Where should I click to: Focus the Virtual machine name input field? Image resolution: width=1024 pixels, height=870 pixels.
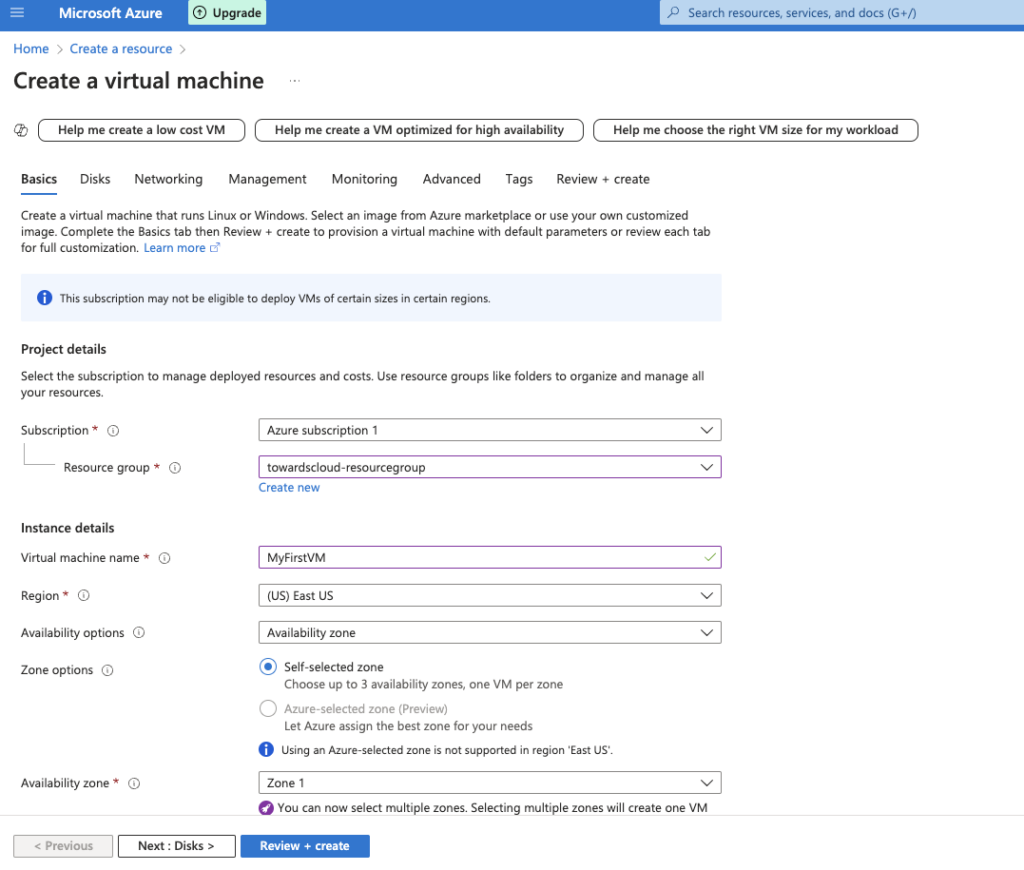click(x=490, y=557)
